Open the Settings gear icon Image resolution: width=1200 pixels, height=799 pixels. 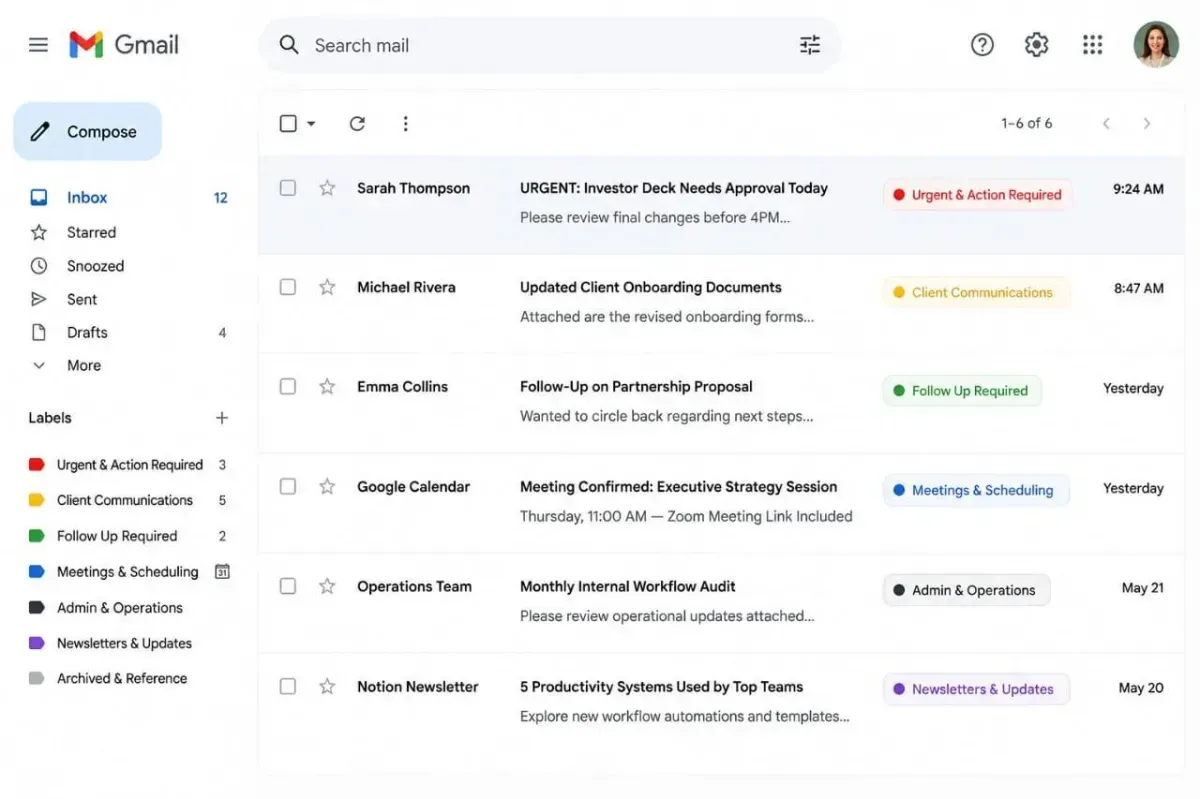tap(1036, 45)
